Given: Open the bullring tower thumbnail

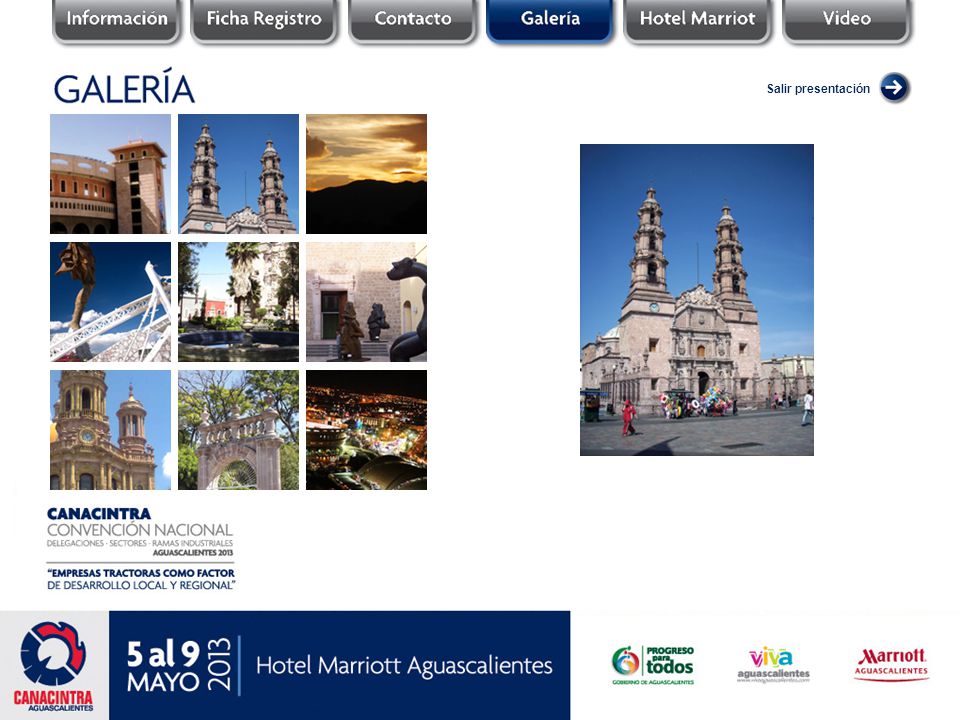Looking at the screenshot, I should pos(110,174).
